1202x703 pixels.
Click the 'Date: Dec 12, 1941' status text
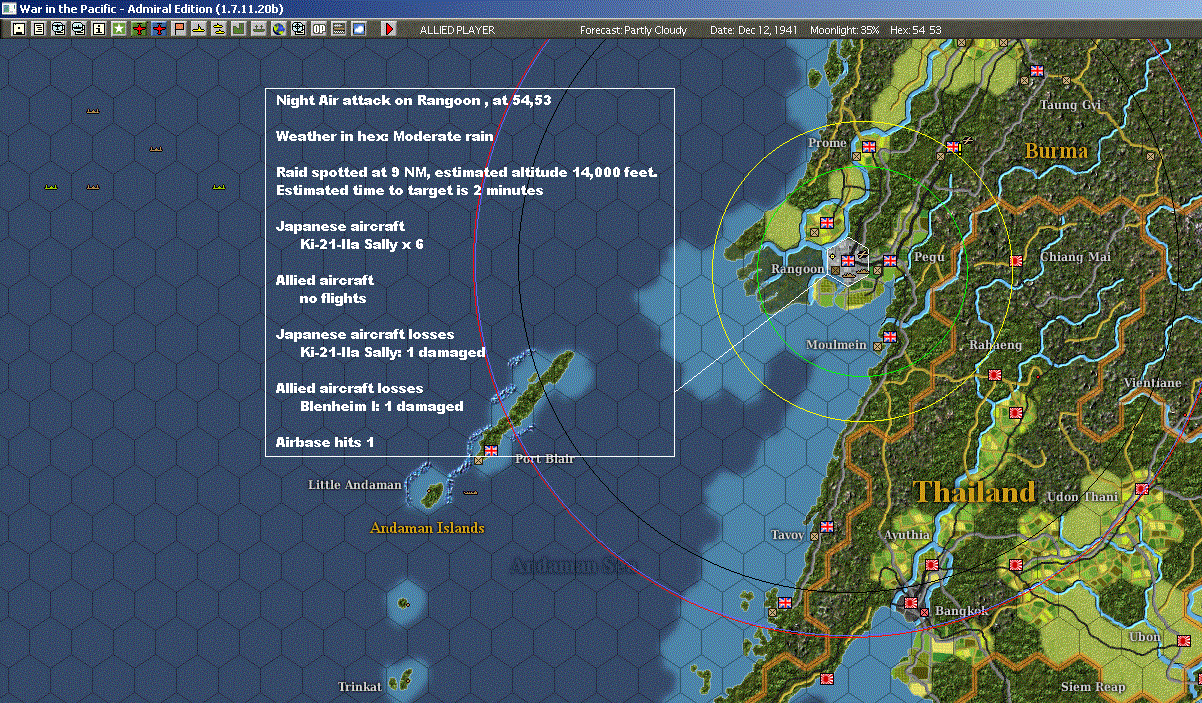tap(754, 30)
